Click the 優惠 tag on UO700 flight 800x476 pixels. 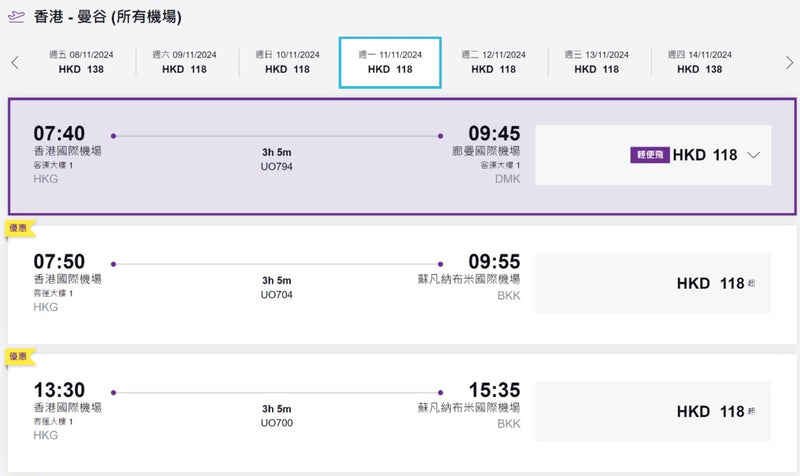point(20,355)
